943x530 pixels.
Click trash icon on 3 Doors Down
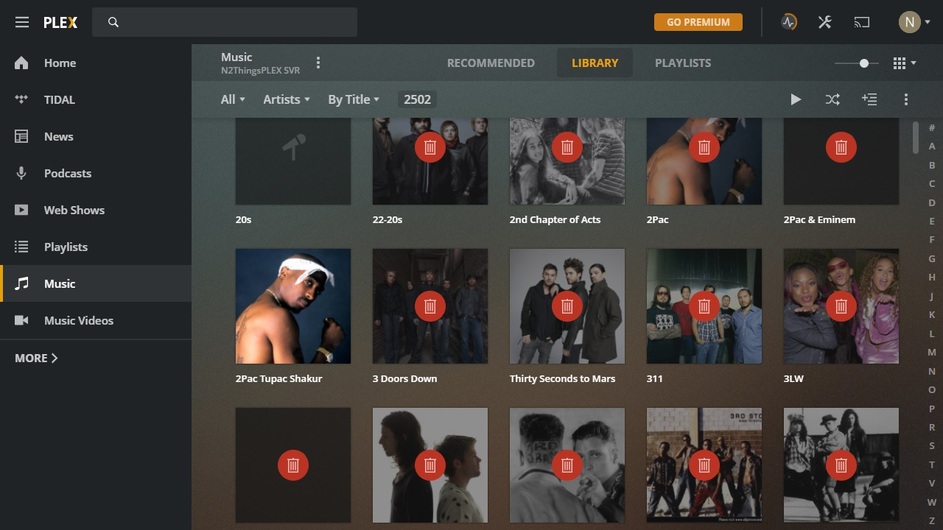coord(430,306)
